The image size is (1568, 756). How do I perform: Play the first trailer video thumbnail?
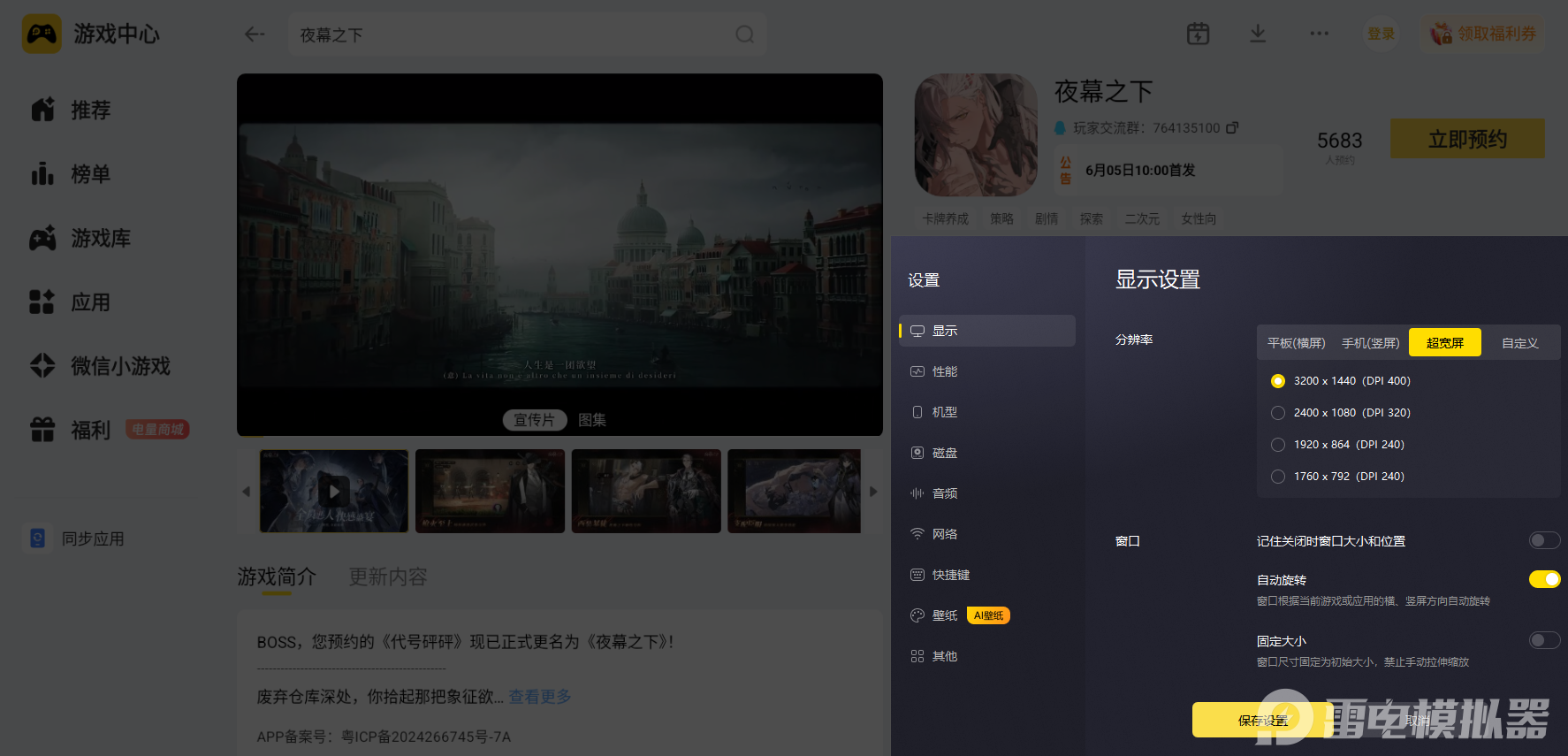click(334, 491)
